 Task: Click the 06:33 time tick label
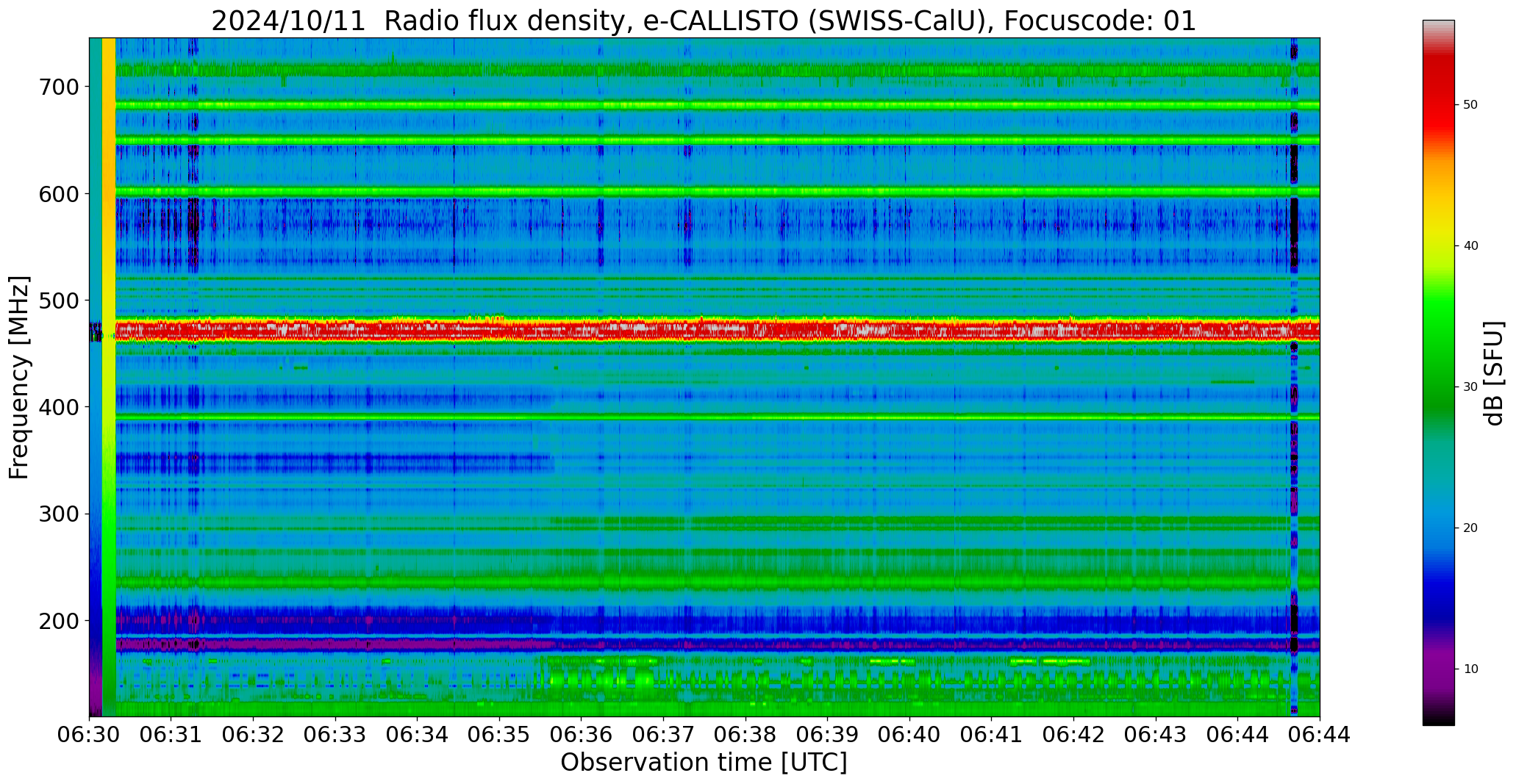[335, 735]
